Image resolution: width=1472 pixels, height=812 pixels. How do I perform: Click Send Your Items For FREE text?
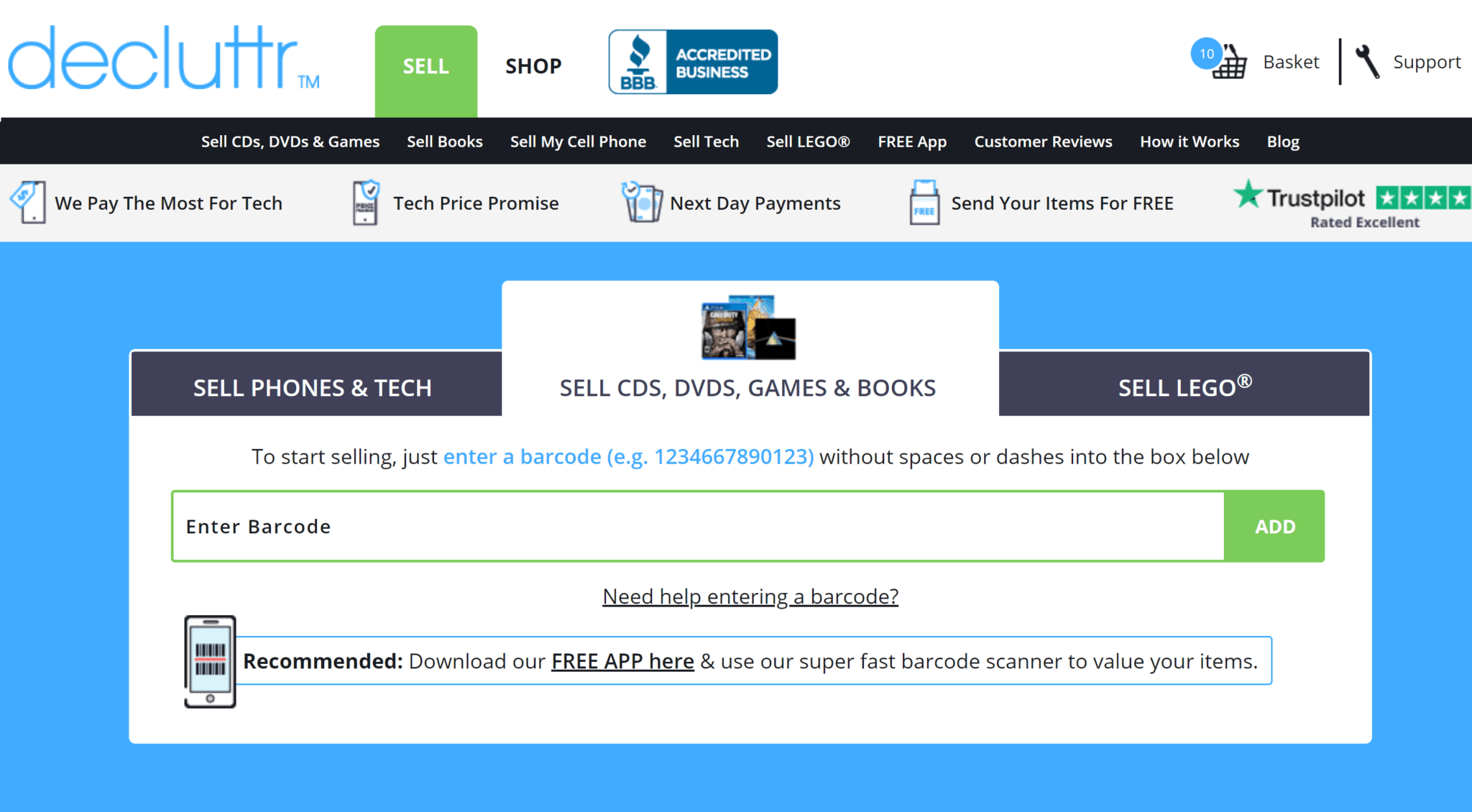tap(1062, 203)
